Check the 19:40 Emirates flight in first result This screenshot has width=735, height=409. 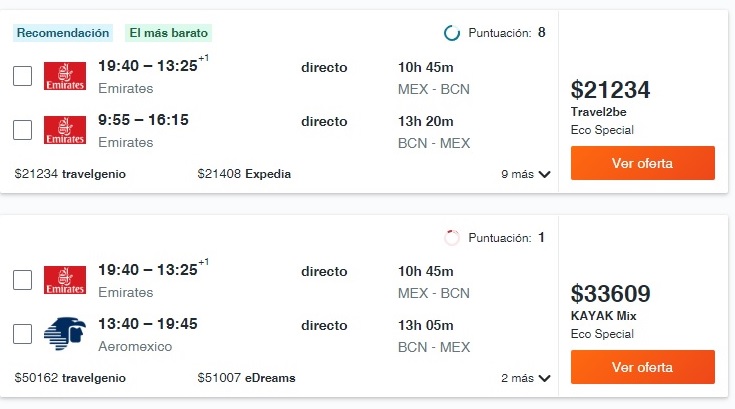click(x=23, y=76)
